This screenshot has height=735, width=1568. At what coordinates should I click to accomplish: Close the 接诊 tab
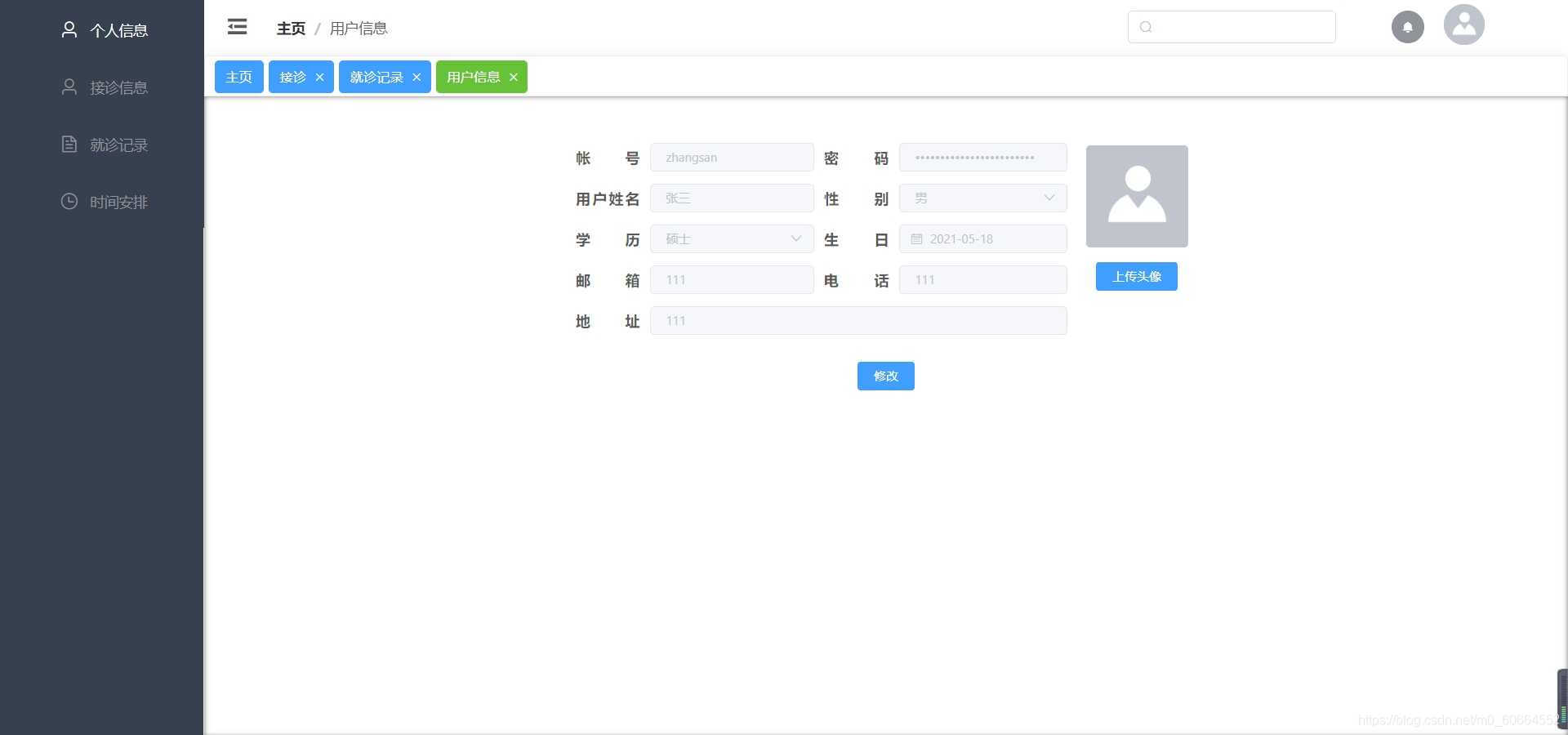tap(319, 77)
